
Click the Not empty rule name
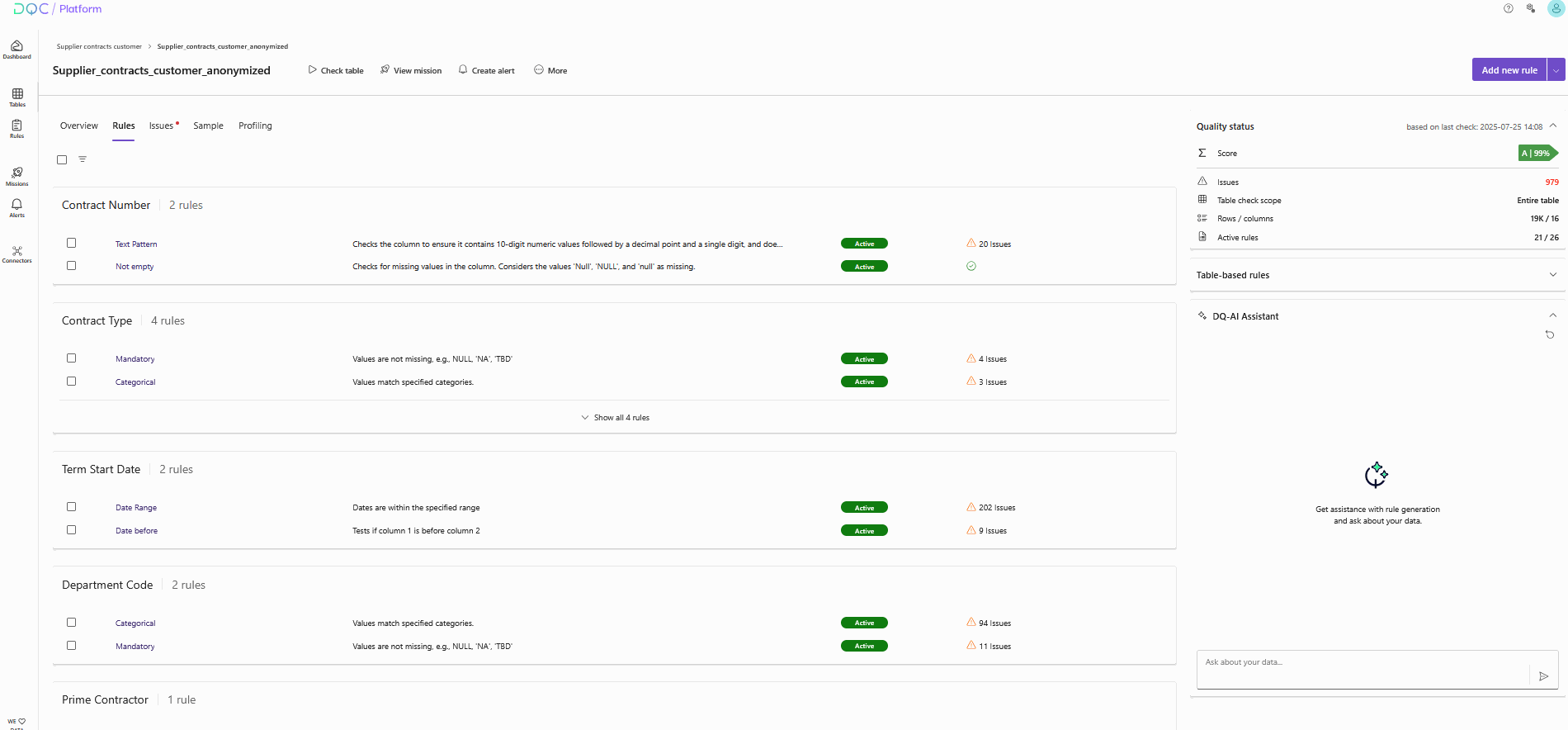coord(135,267)
